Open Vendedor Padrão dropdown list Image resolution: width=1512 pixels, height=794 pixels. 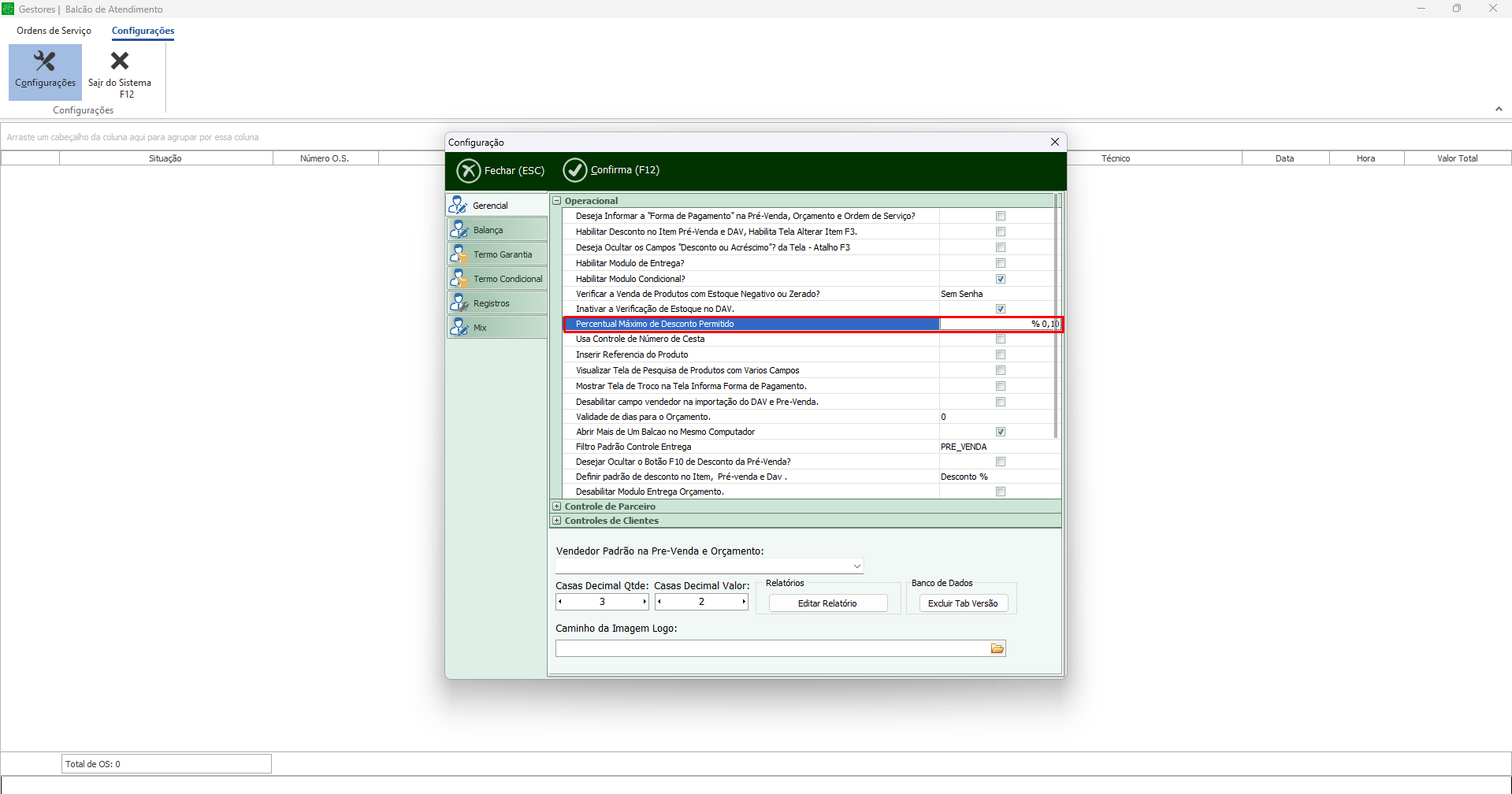856,566
